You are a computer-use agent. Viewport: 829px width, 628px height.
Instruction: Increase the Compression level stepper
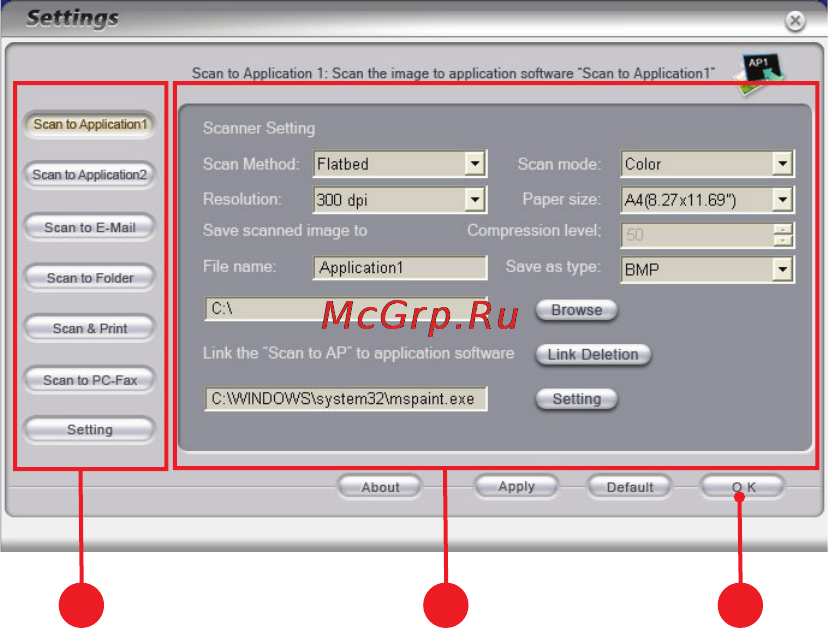pyautogui.click(x=783, y=229)
